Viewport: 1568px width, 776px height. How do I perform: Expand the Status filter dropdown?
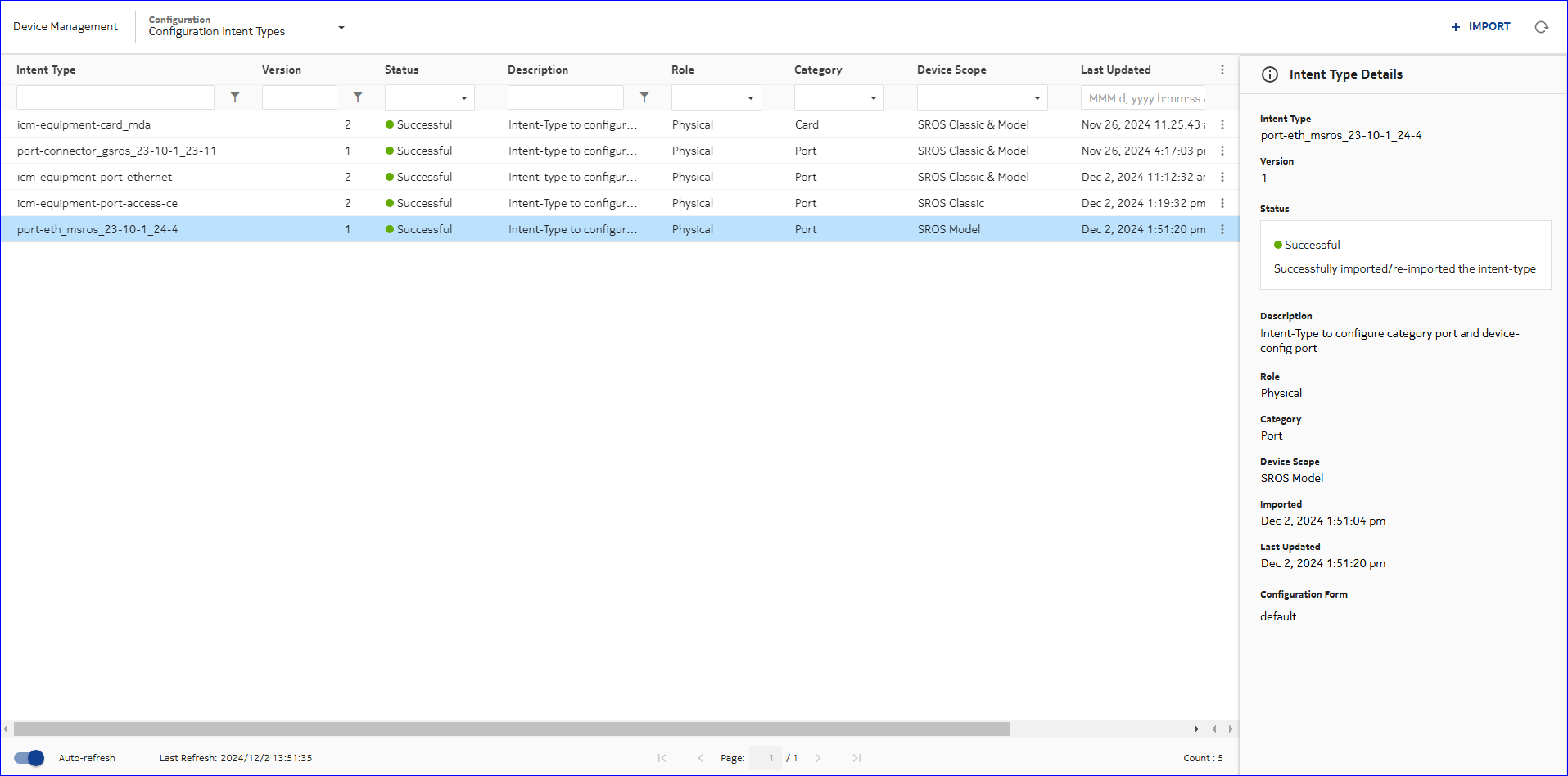tap(430, 97)
